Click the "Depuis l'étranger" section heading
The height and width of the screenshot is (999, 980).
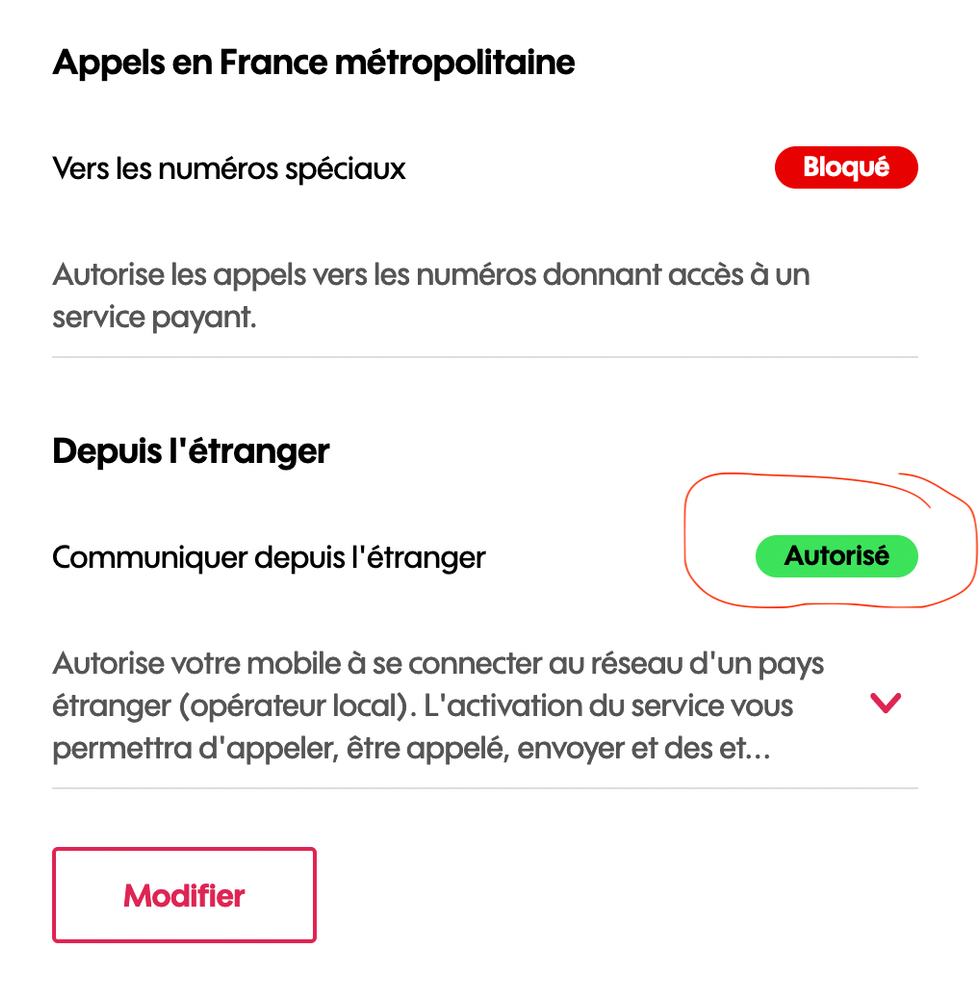pyautogui.click(x=190, y=451)
